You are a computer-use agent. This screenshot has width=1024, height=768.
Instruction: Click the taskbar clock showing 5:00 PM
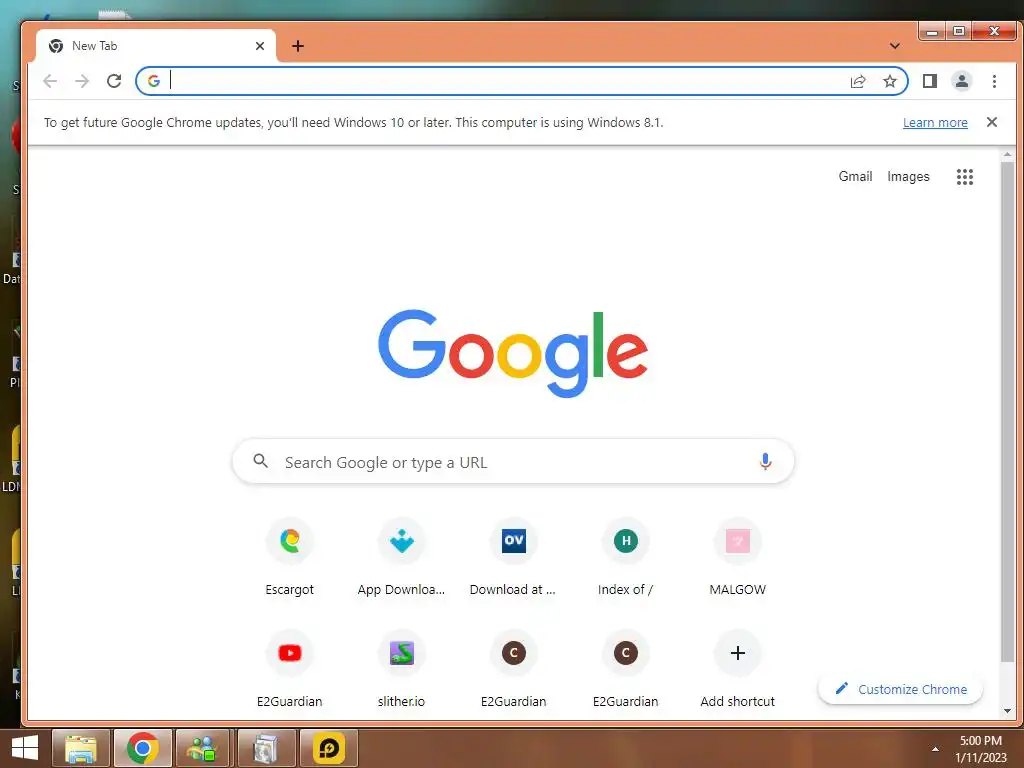coord(980,748)
